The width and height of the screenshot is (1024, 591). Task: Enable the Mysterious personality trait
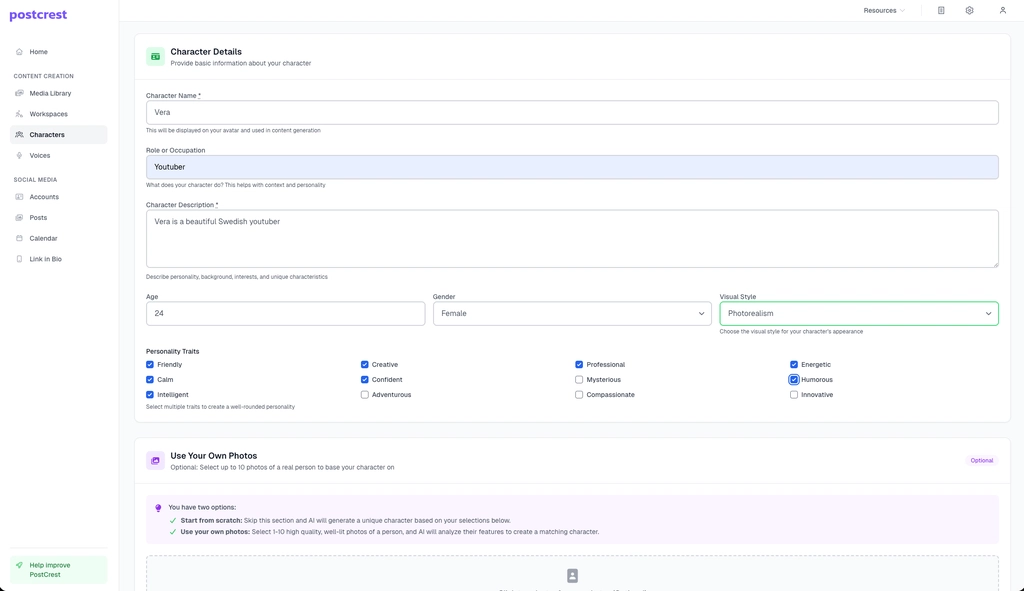tap(579, 380)
